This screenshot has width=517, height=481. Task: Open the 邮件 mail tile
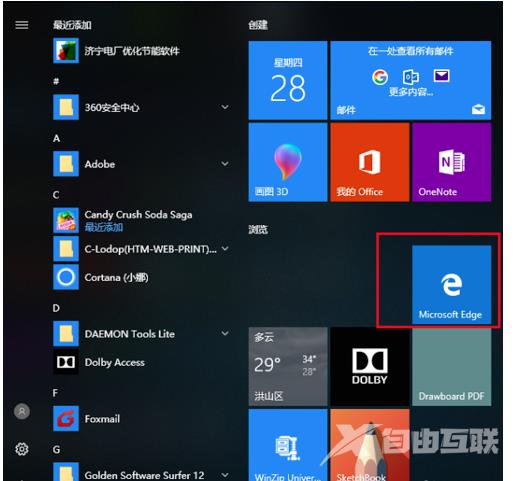point(410,80)
